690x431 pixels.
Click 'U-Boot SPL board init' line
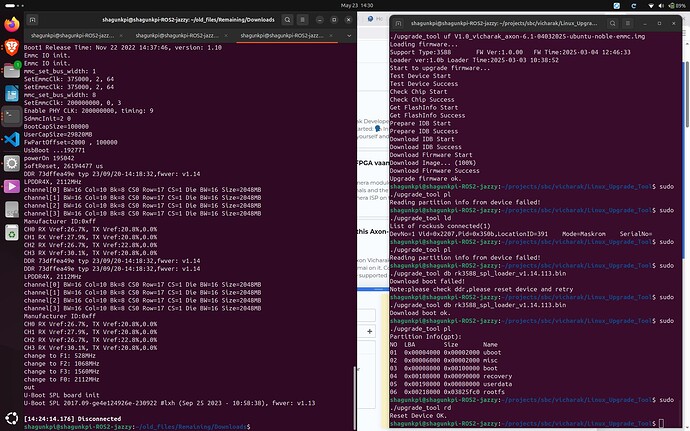click(x=62, y=395)
